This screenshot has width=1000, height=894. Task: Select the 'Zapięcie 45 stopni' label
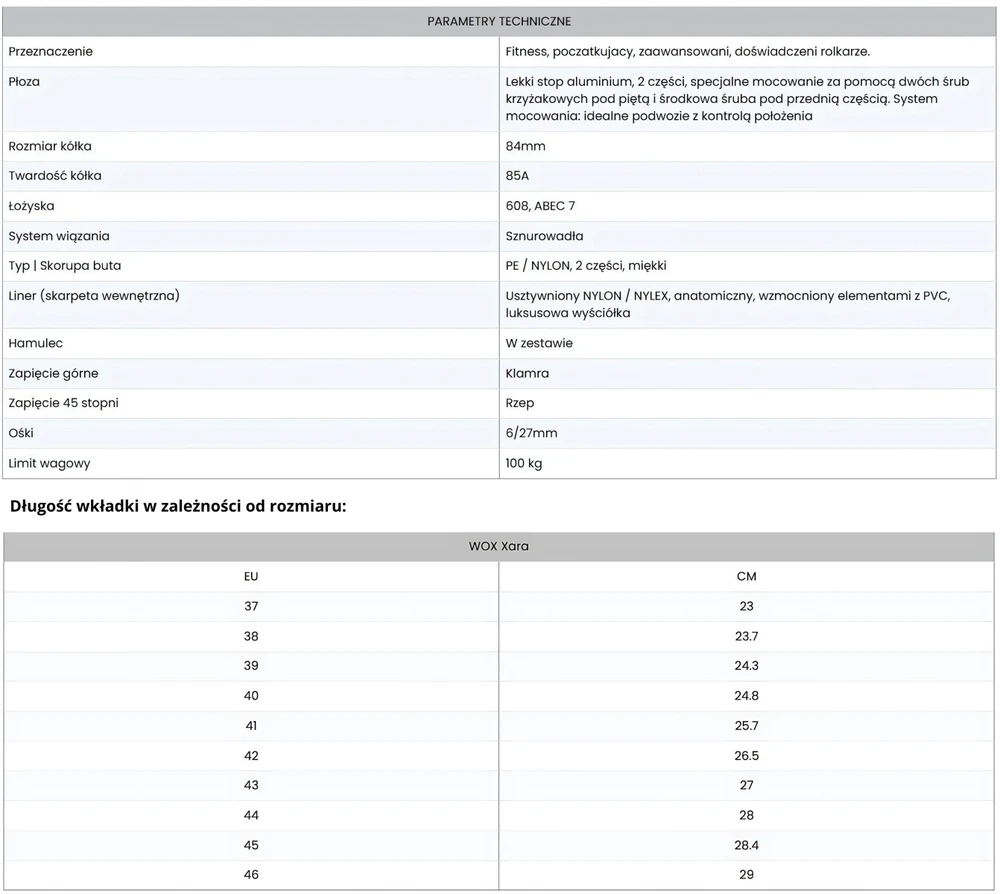[63, 403]
